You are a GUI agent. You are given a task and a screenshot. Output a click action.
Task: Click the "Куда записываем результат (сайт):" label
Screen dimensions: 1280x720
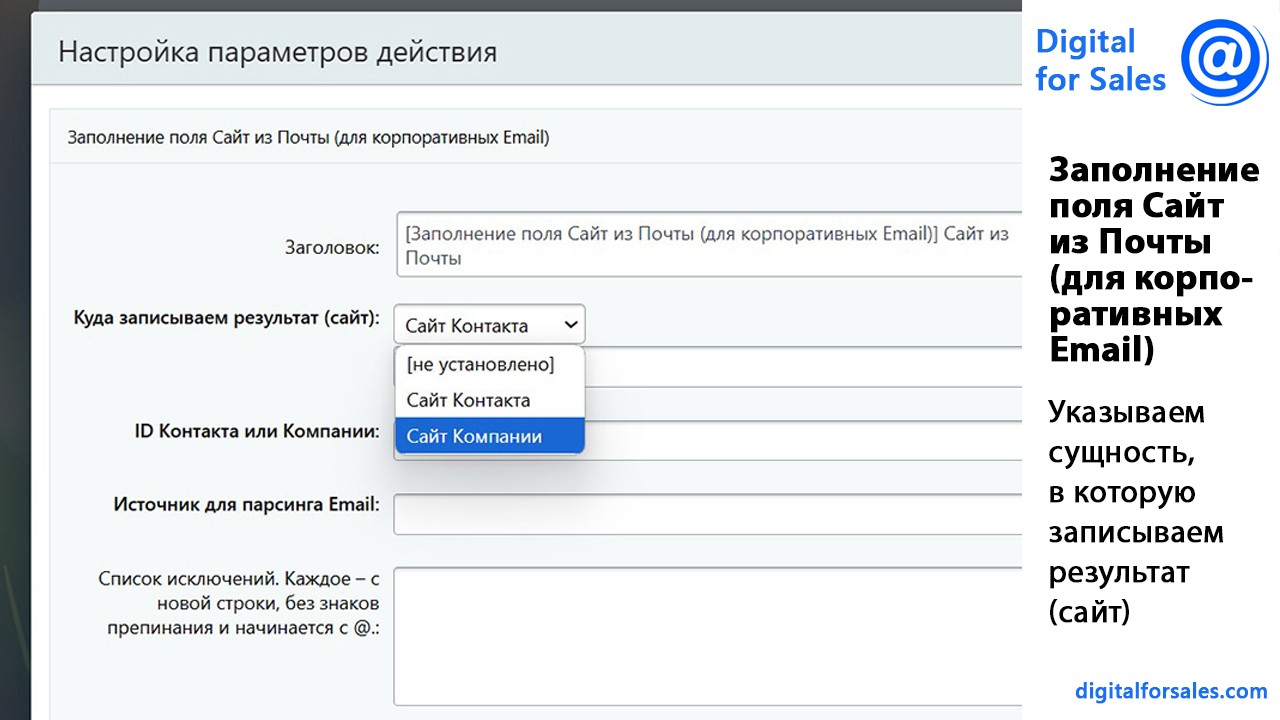(x=227, y=318)
